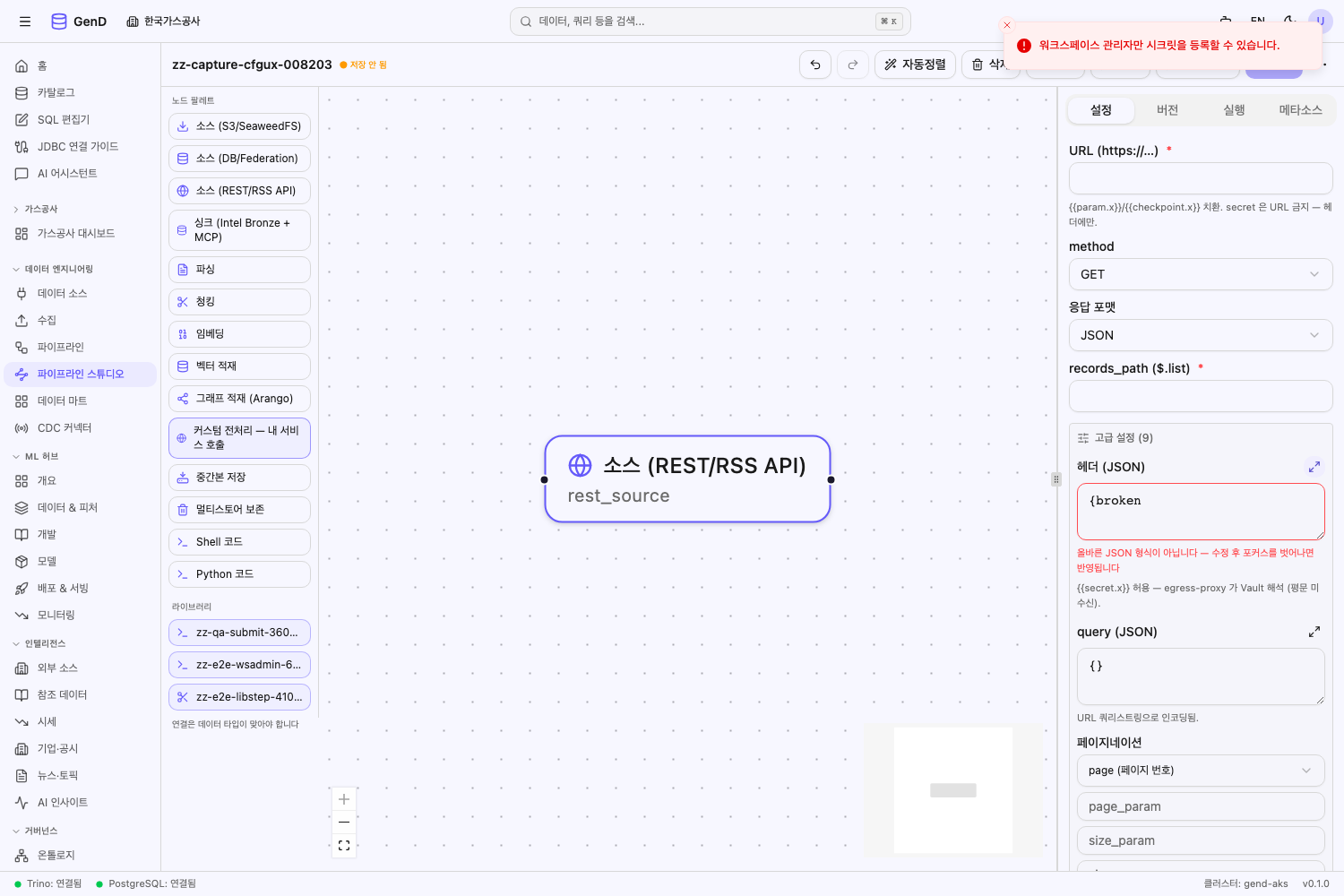Click the GenD logo
Viewport: 1344px width, 896px height.
point(79,22)
